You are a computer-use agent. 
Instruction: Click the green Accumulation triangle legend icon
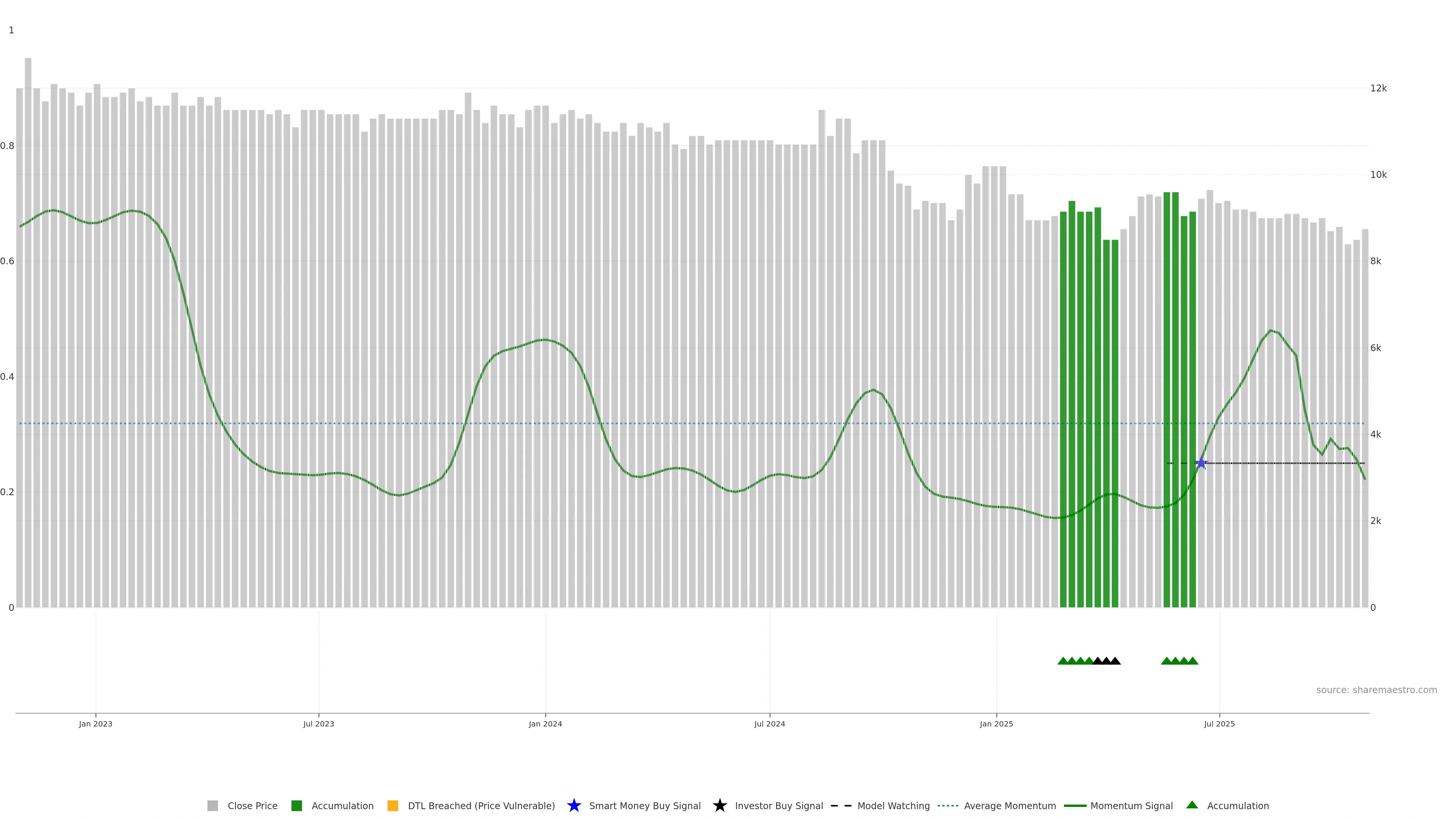click(1192, 805)
